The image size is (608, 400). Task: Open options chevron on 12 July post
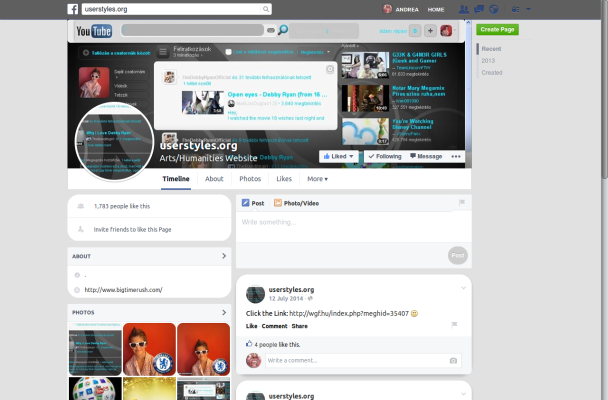[463, 288]
